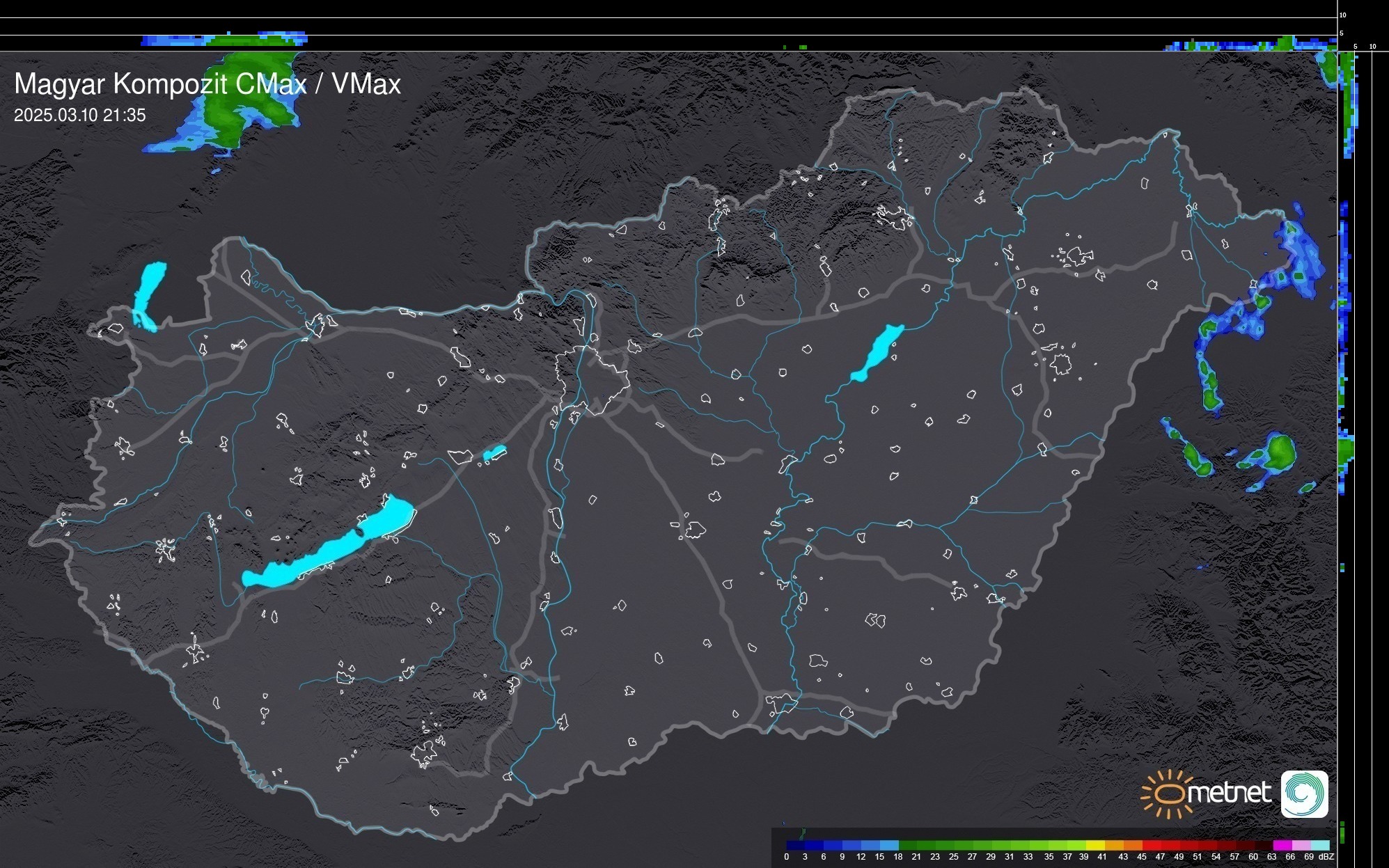1389x868 pixels.
Task: Select the magenta 63 dBZ color swatch
Action: click(x=1281, y=846)
